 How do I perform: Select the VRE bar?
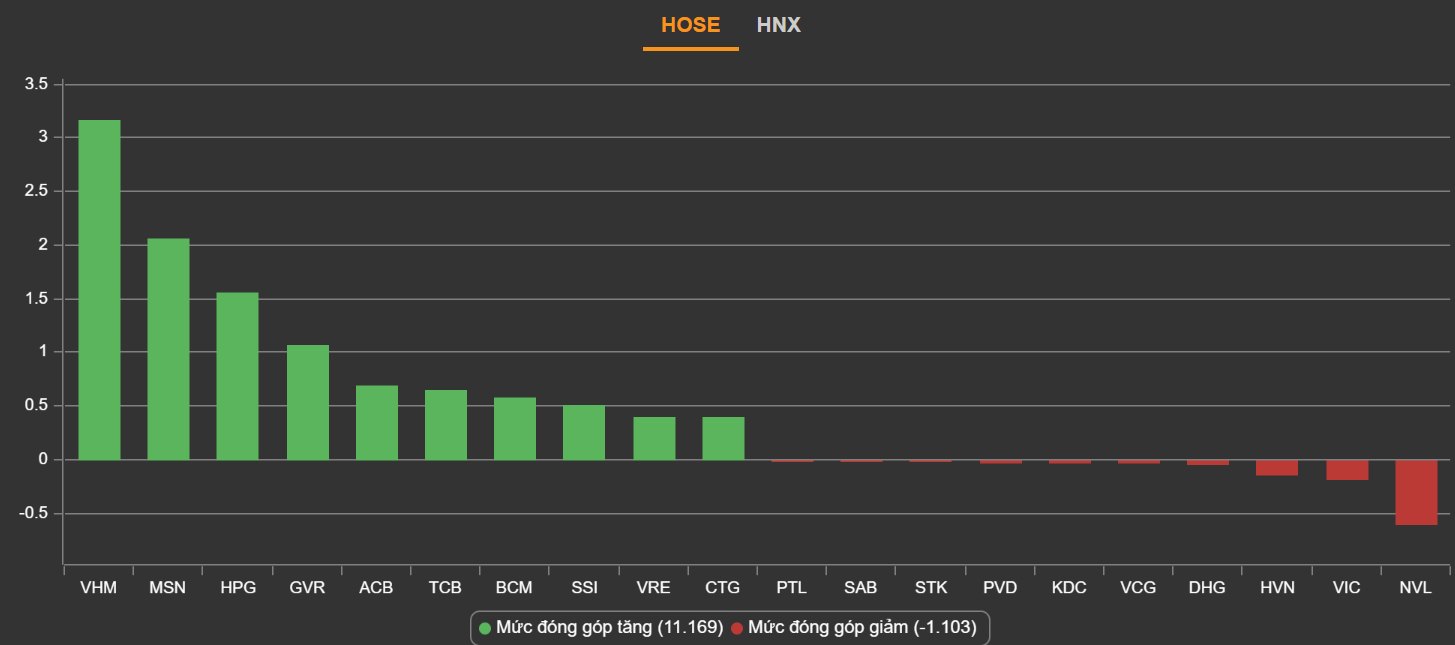pos(654,438)
